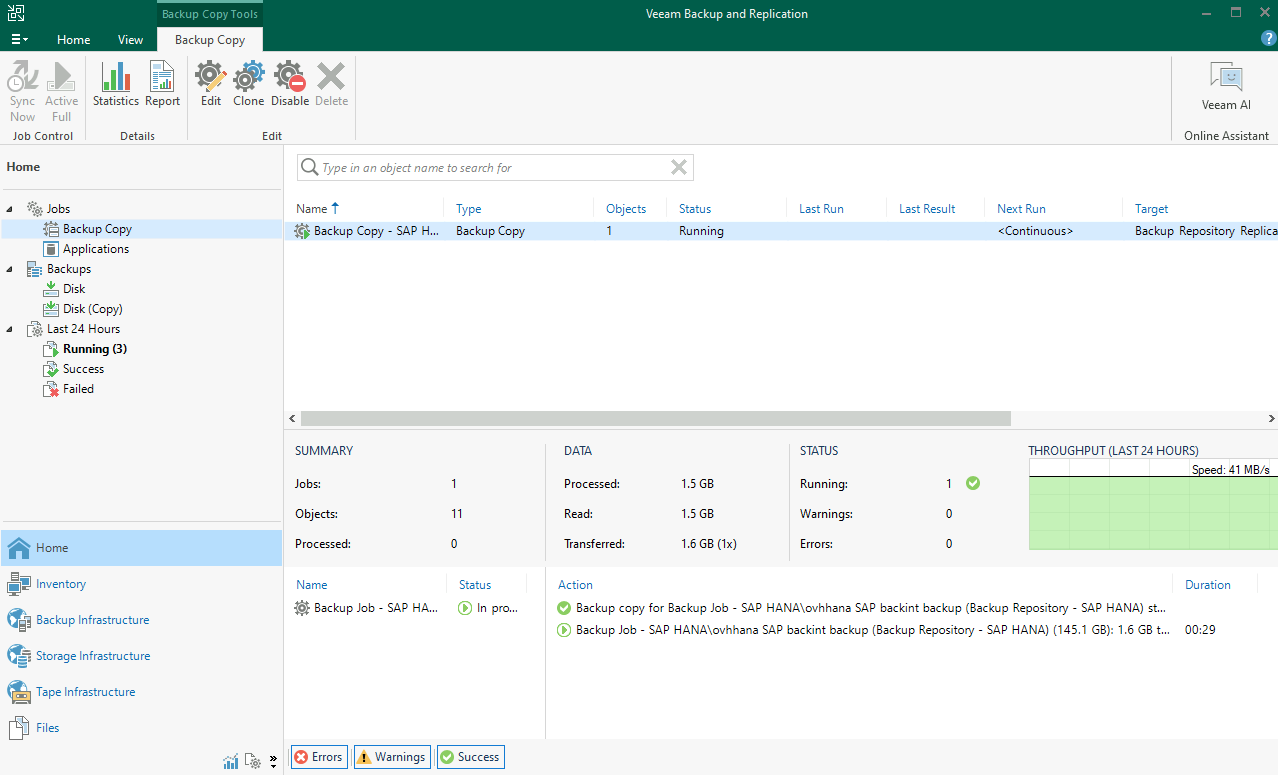This screenshot has width=1278, height=775.
Task: Open the Backup Infrastructure view
Action: point(92,620)
